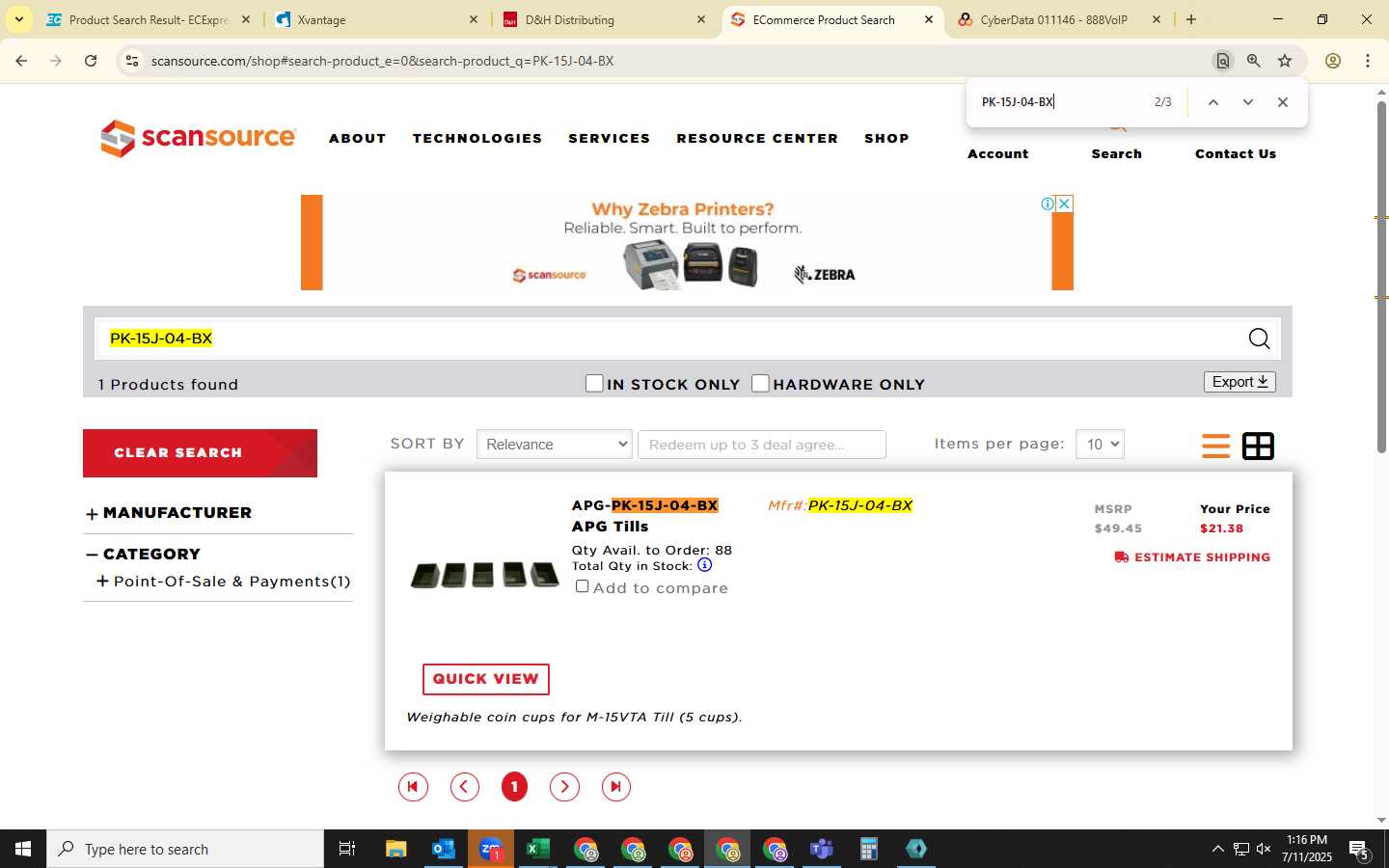Screen dimensions: 1389x868
Task: Open the browser zoom icon in address bar
Action: click(x=1253, y=61)
